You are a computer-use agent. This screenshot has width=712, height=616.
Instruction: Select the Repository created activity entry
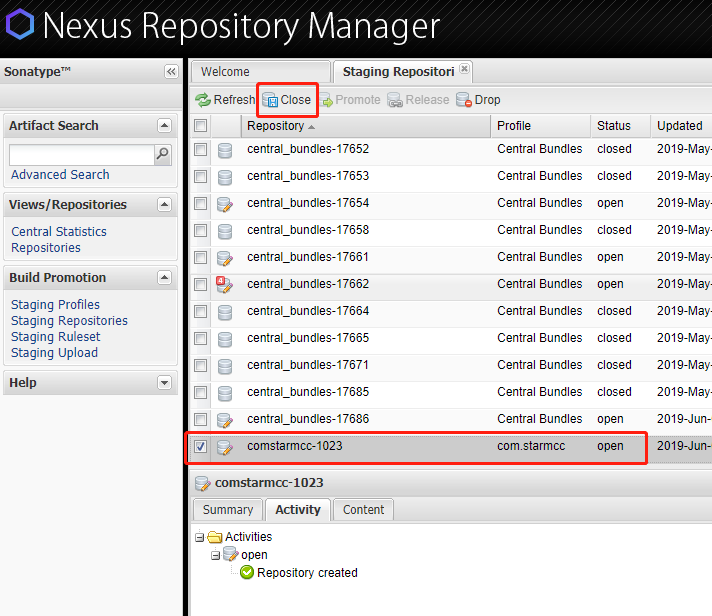(x=307, y=573)
